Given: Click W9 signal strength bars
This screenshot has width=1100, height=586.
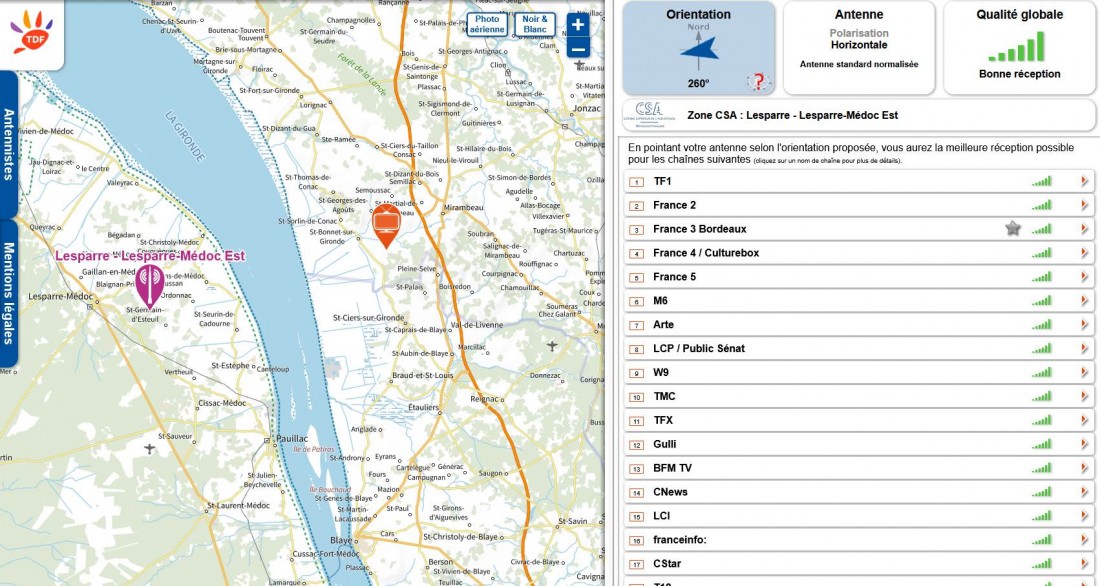Looking at the screenshot, I should (1042, 372).
